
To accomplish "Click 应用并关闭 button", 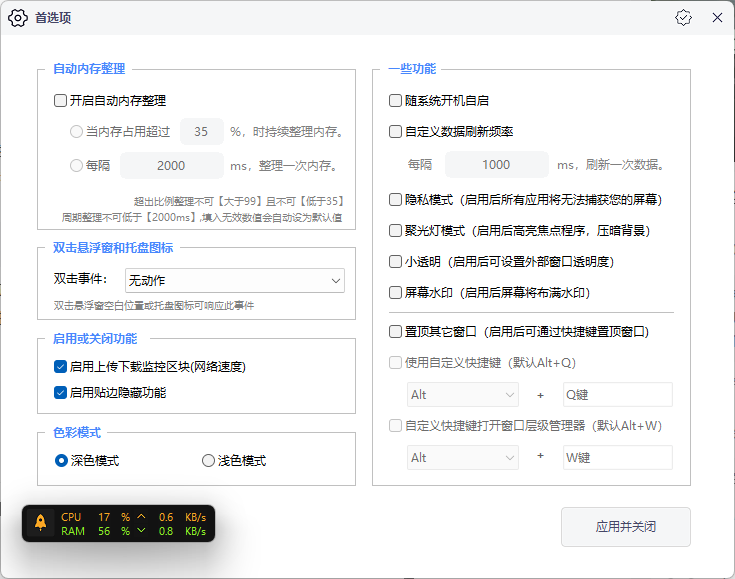I will pos(625,527).
